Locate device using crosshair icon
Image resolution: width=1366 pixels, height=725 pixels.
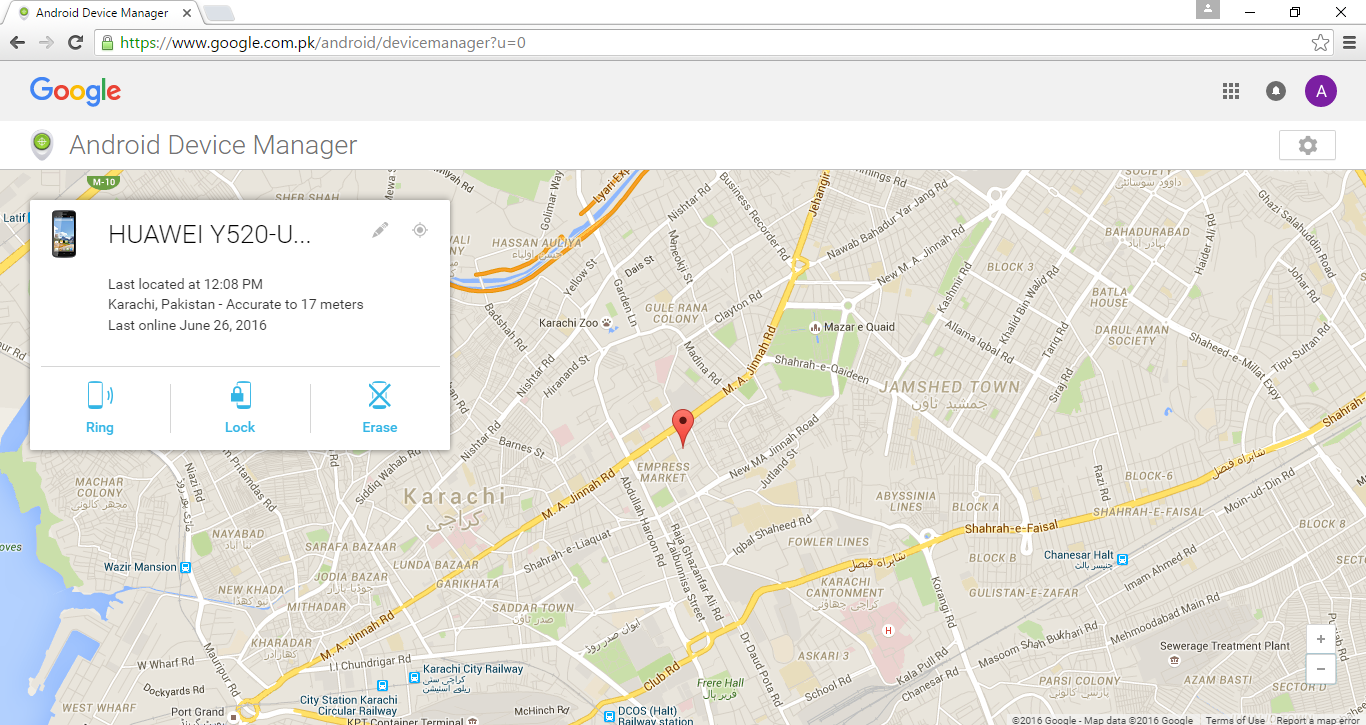click(x=420, y=230)
